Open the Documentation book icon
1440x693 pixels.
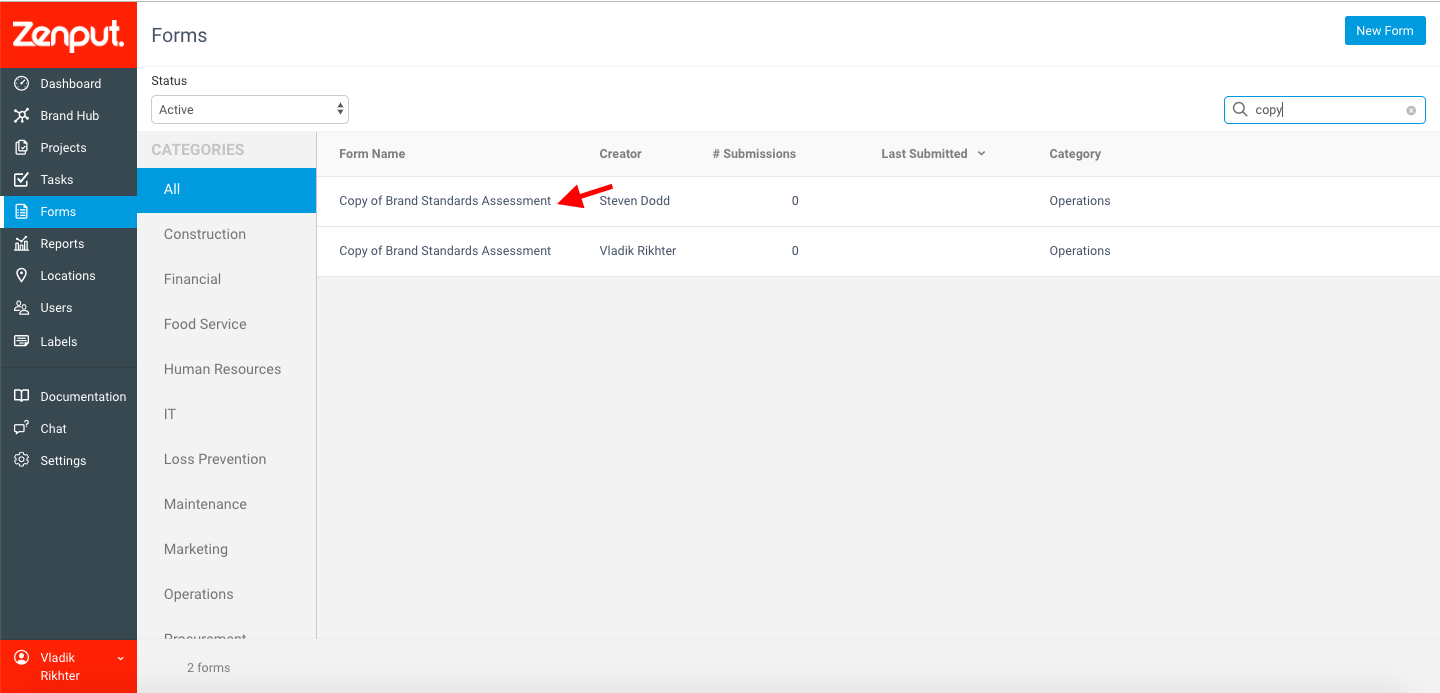21,396
